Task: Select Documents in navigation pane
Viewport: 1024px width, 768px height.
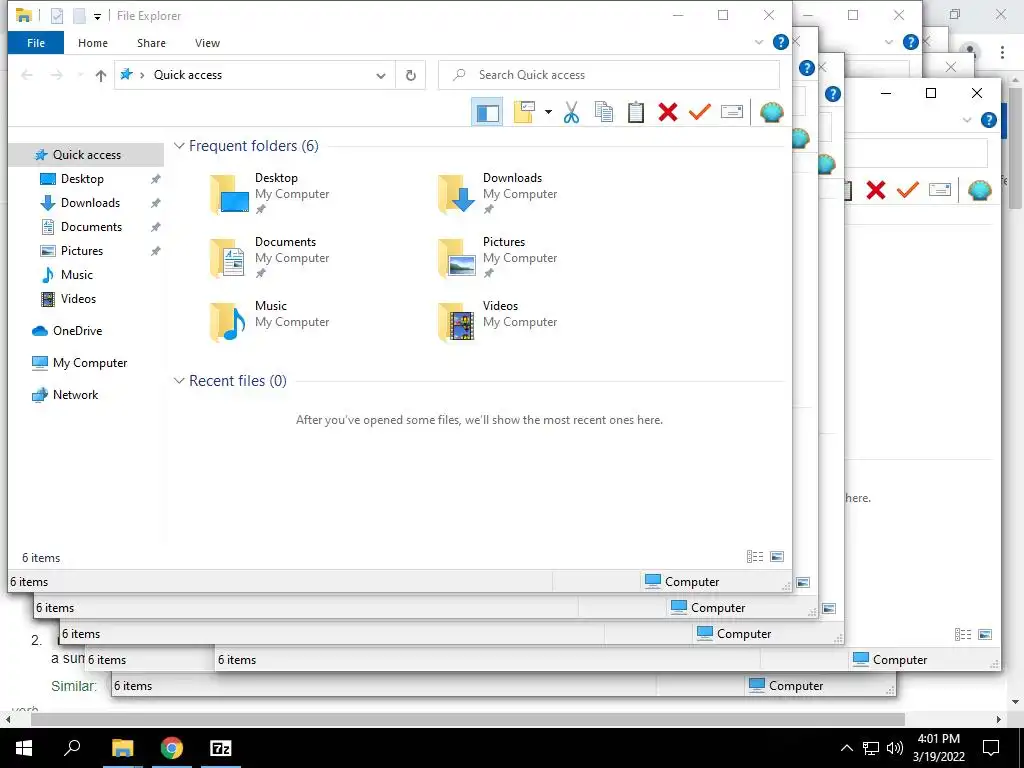Action: pyautogui.click(x=91, y=227)
